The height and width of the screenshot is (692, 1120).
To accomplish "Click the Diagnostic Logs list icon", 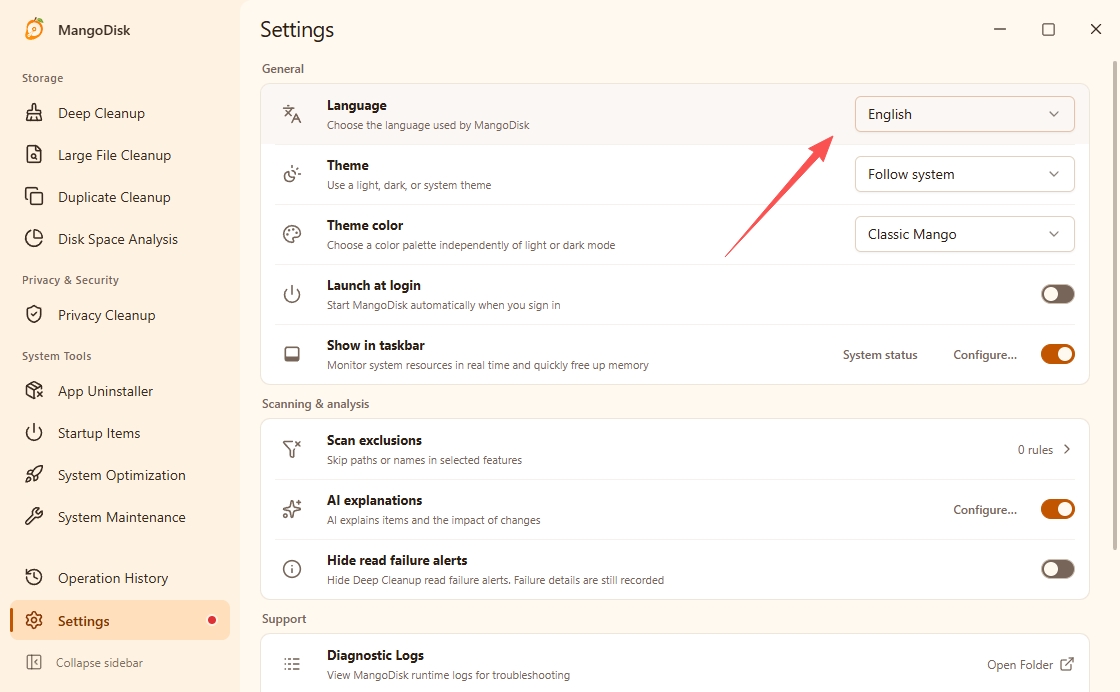I will [292, 664].
